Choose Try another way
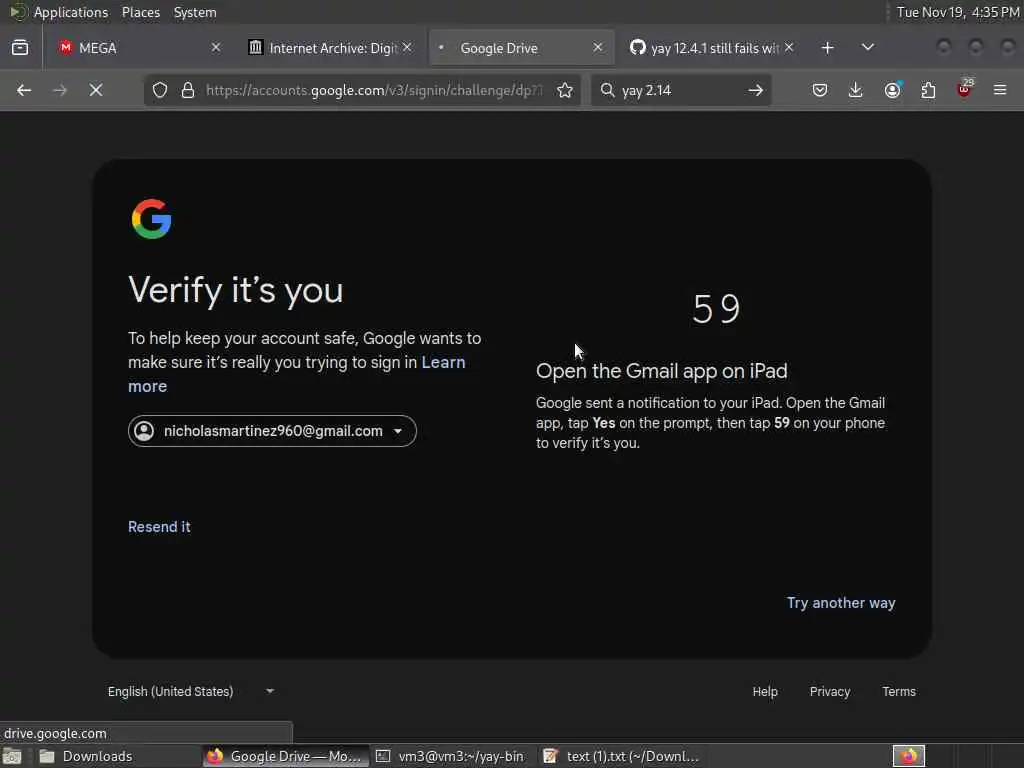 click(841, 603)
